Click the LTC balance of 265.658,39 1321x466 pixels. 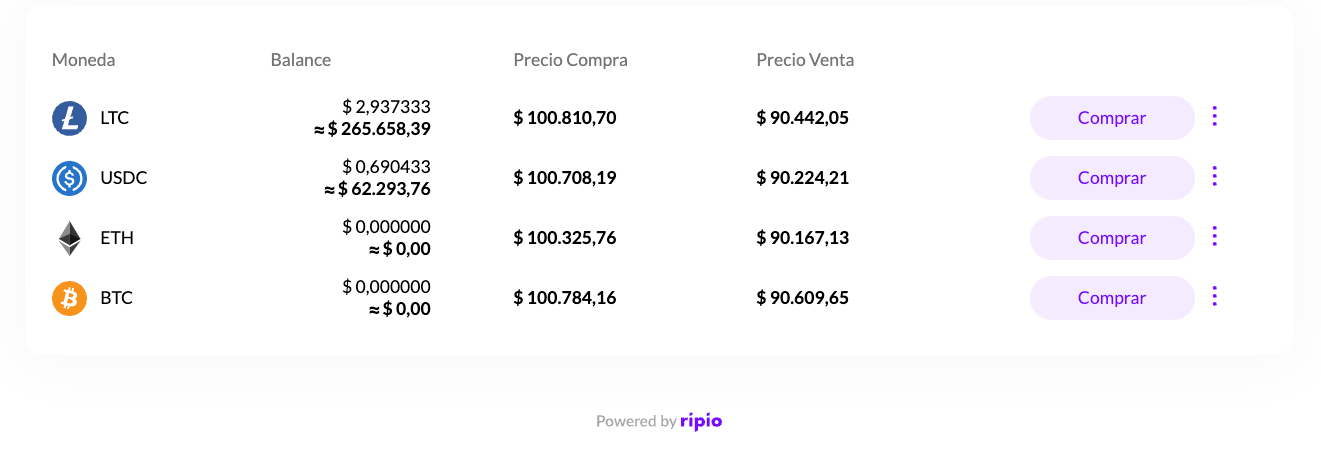click(372, 129)
